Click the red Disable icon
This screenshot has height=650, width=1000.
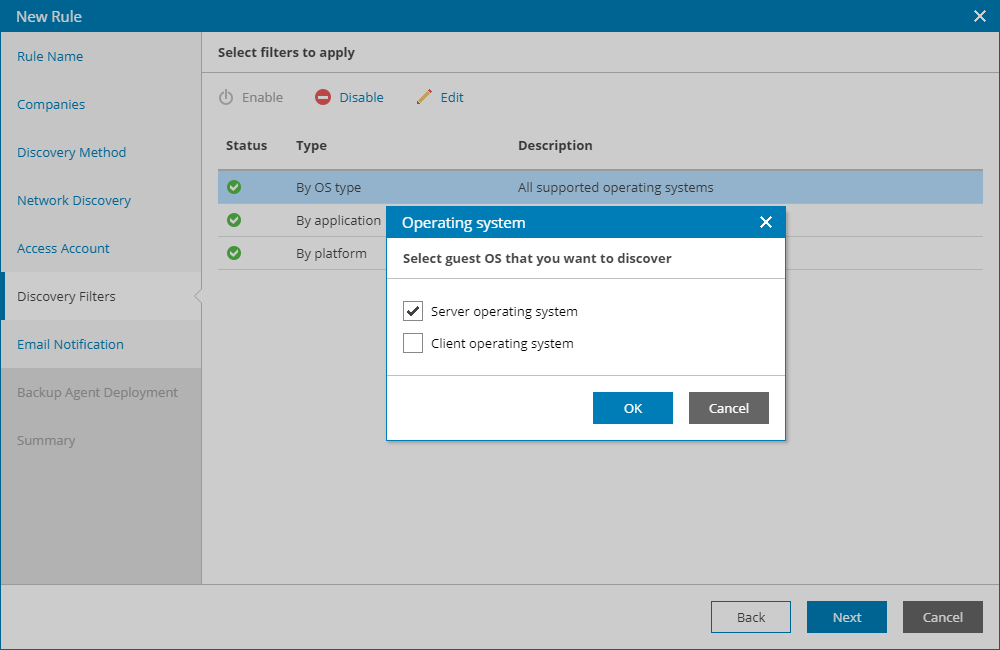pyautogui.click(x=323, y=97)
